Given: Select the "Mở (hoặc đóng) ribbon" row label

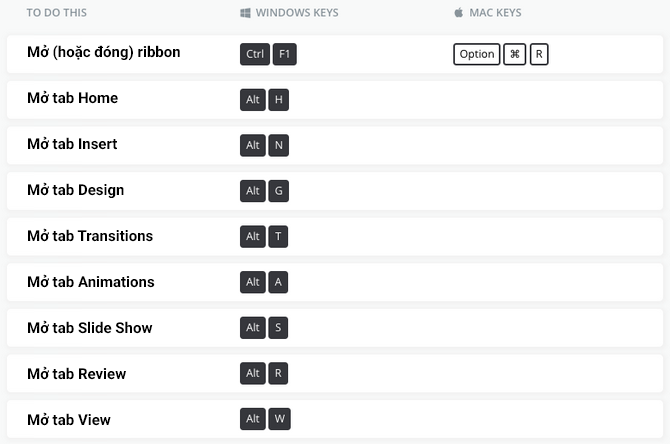Looking at the screenshot, I should click(104, 52).
